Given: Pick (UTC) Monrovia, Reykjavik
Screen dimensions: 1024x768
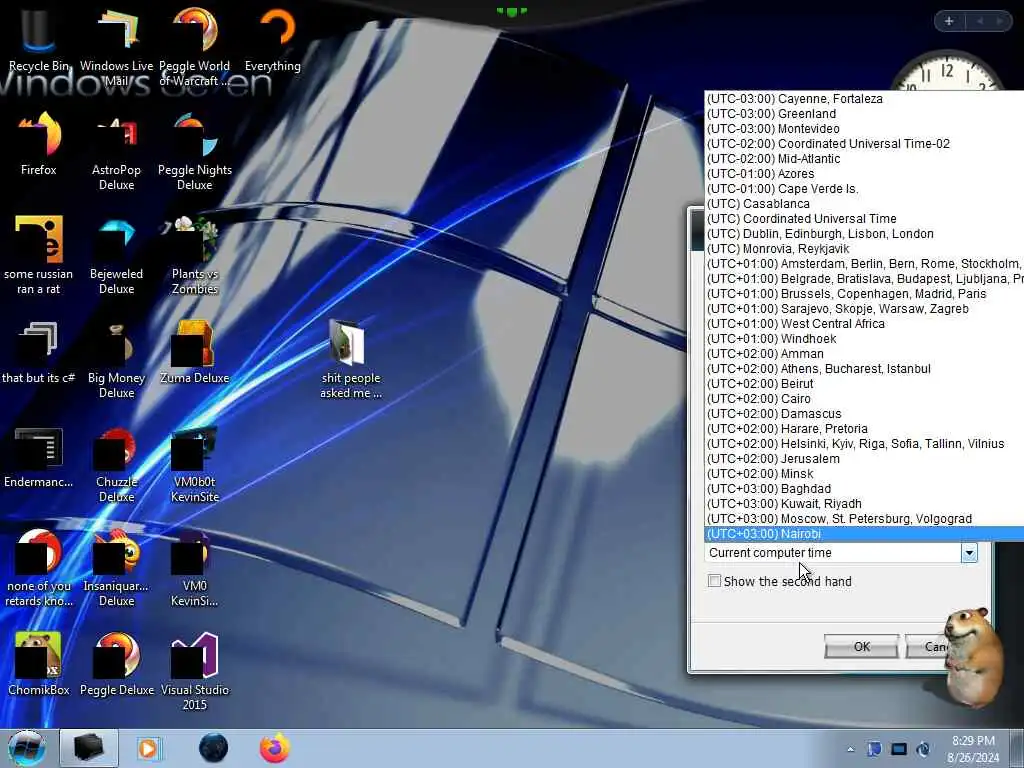Looking at the screenshot, I should (x=865, y=249).
